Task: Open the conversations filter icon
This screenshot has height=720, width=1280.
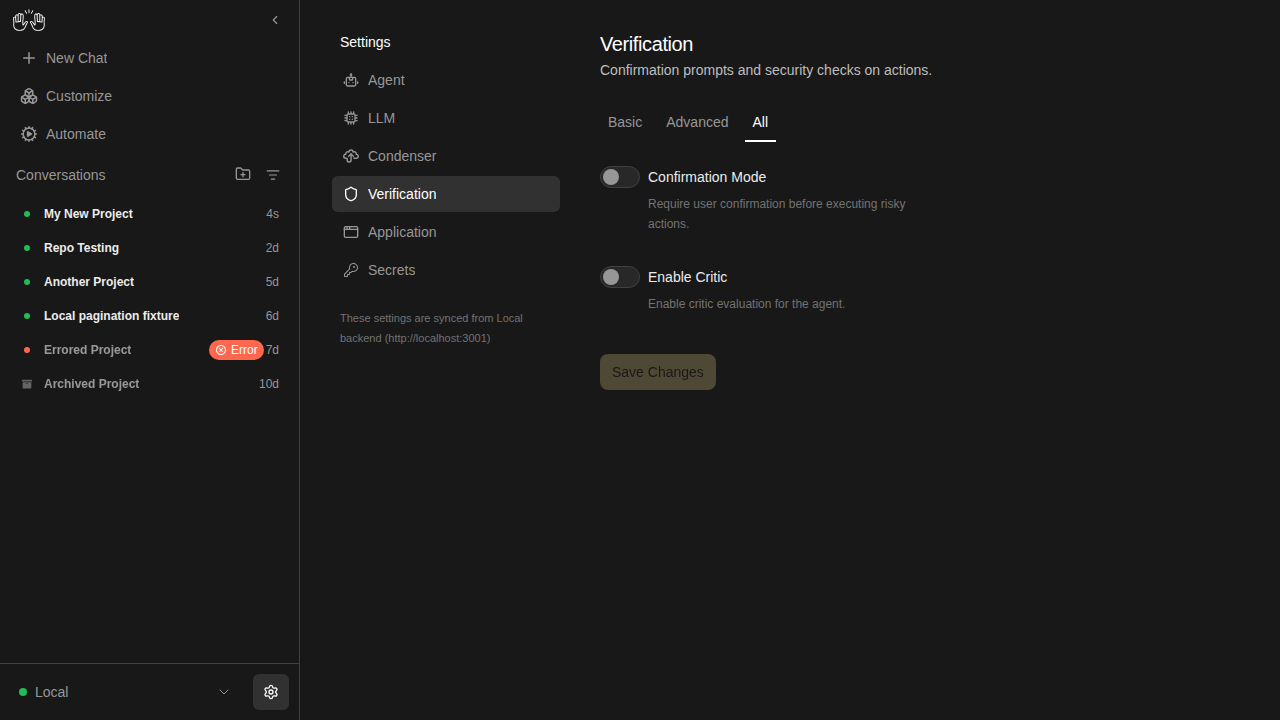Action: (x=273, y=175)
